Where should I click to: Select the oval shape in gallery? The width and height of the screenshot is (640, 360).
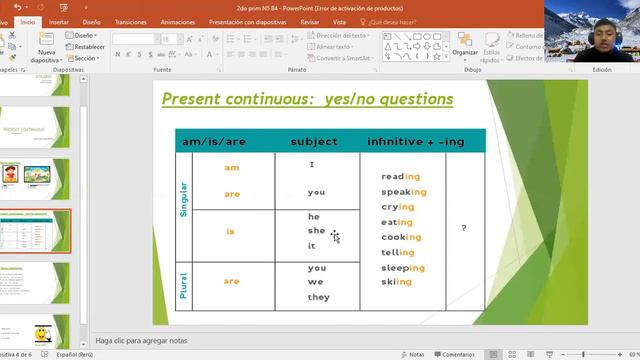coord(427,37)
